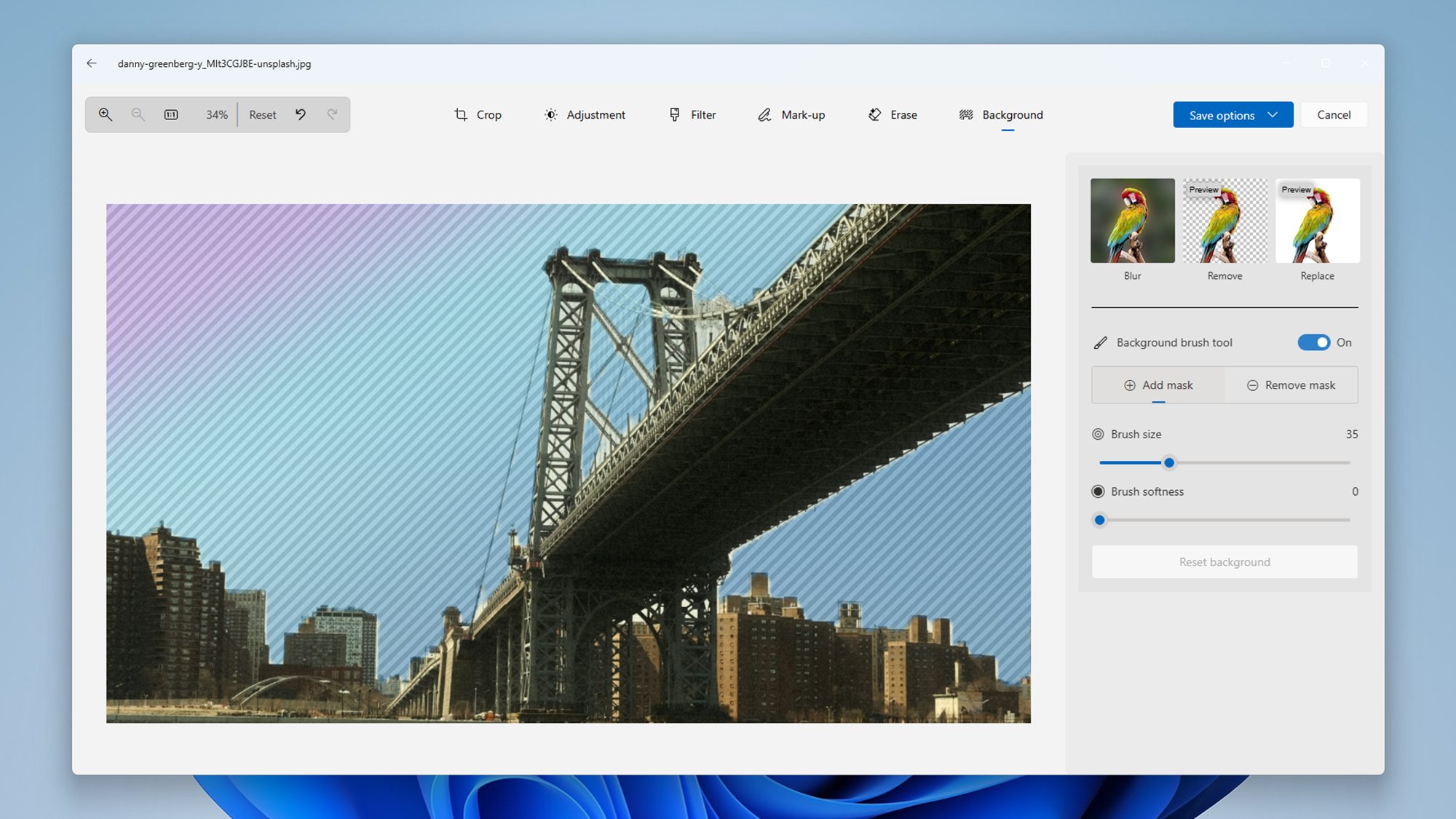1456x819 pixels.
Task: Switch to the Adjustment tab
Action: (585, 114)
